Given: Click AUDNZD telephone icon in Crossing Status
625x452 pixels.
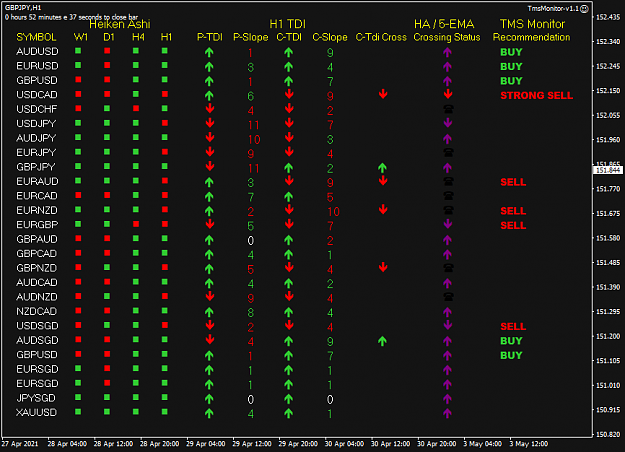Looking at the screenshot, I should pos(448,297).
